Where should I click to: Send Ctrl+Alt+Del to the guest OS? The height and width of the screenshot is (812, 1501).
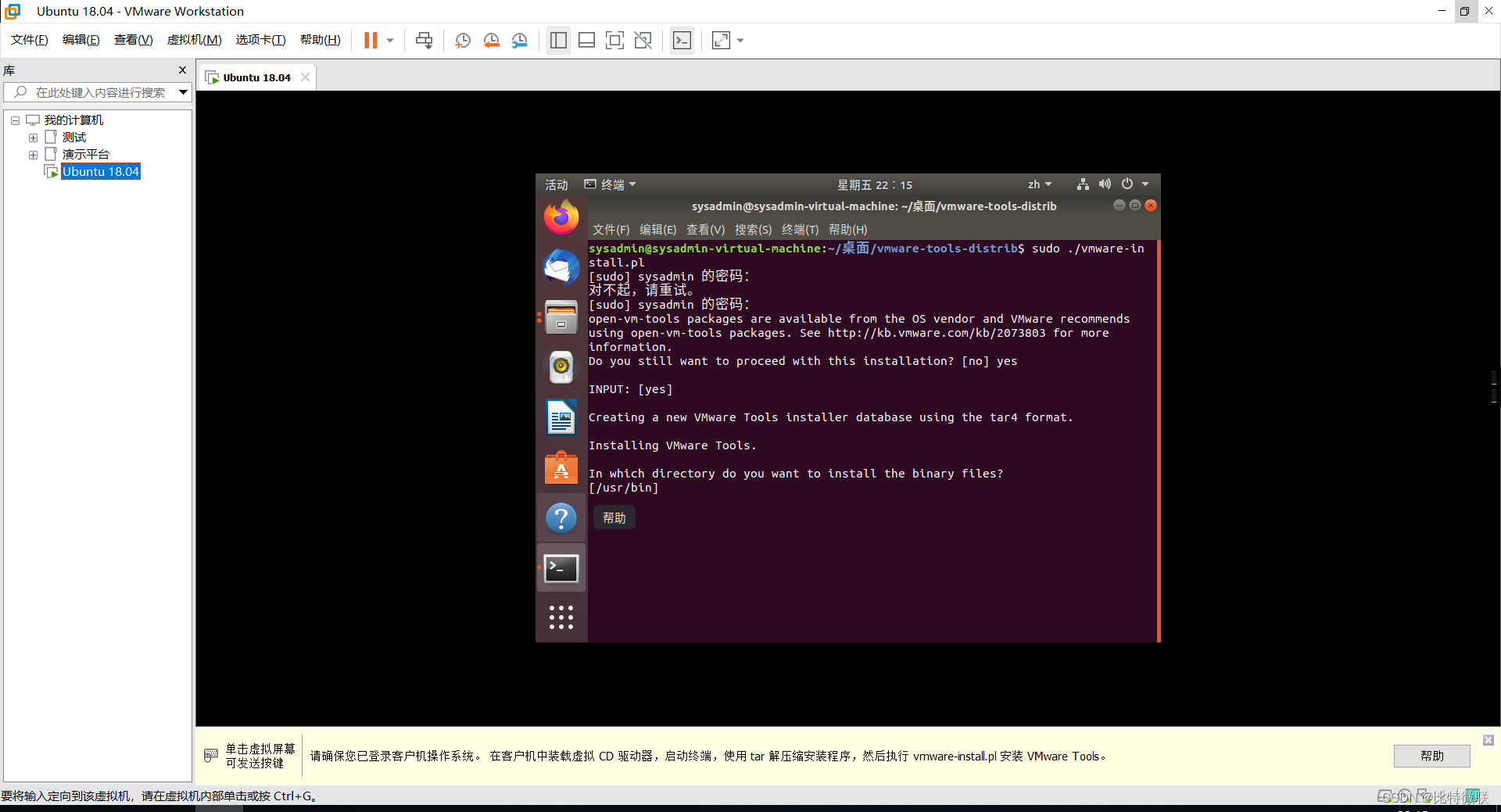point(424,40)
